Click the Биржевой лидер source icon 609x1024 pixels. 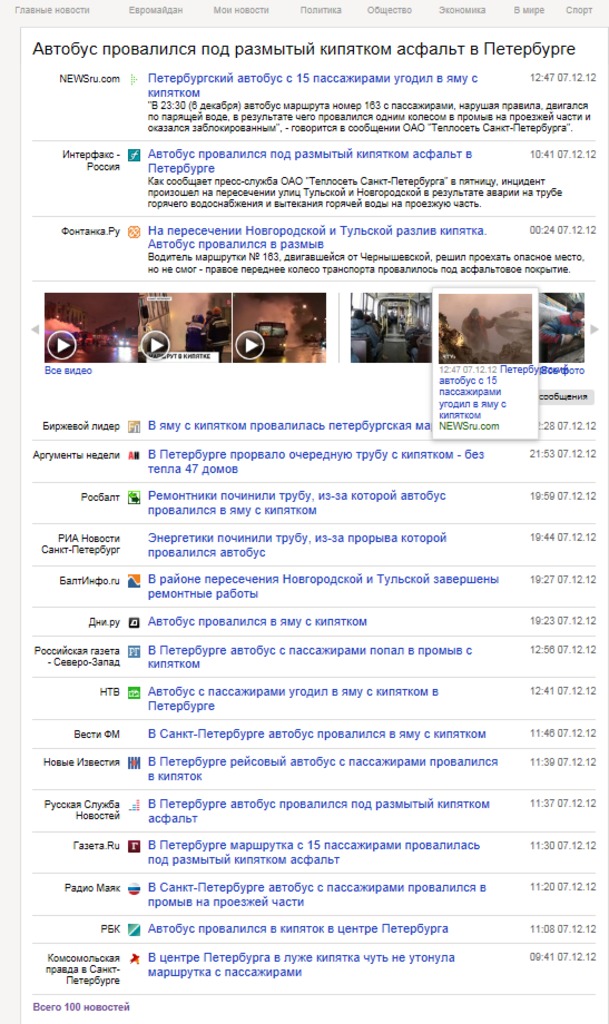point(134,426)
